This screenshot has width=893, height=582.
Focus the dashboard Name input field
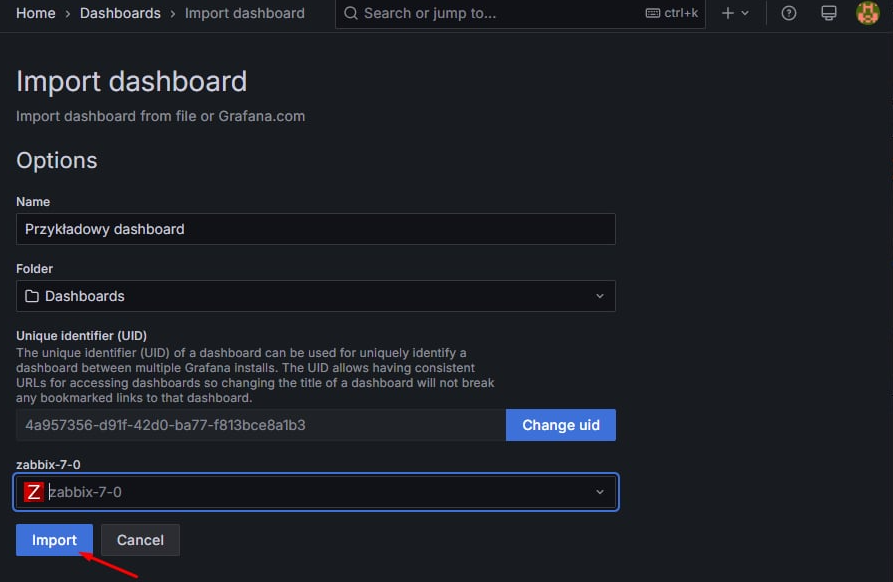[x=315, y=229]
